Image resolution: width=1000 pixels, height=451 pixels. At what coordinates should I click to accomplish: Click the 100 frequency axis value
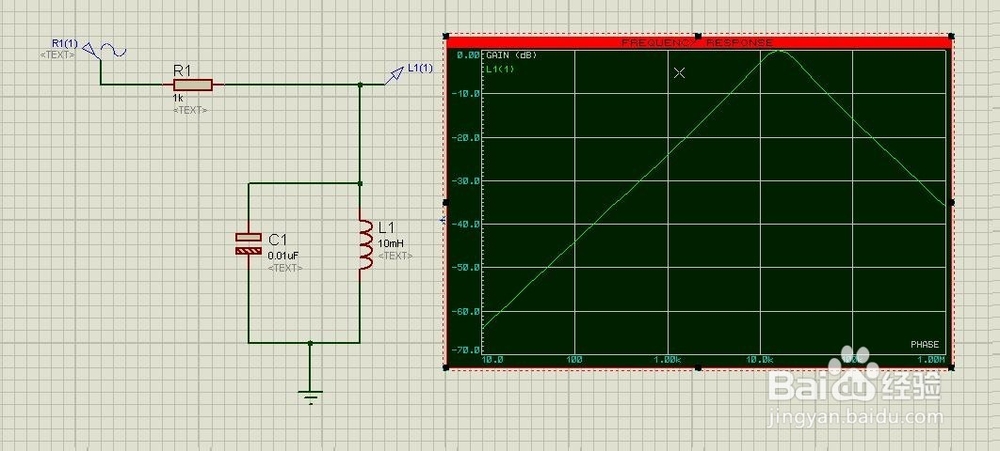click(574, 360)
